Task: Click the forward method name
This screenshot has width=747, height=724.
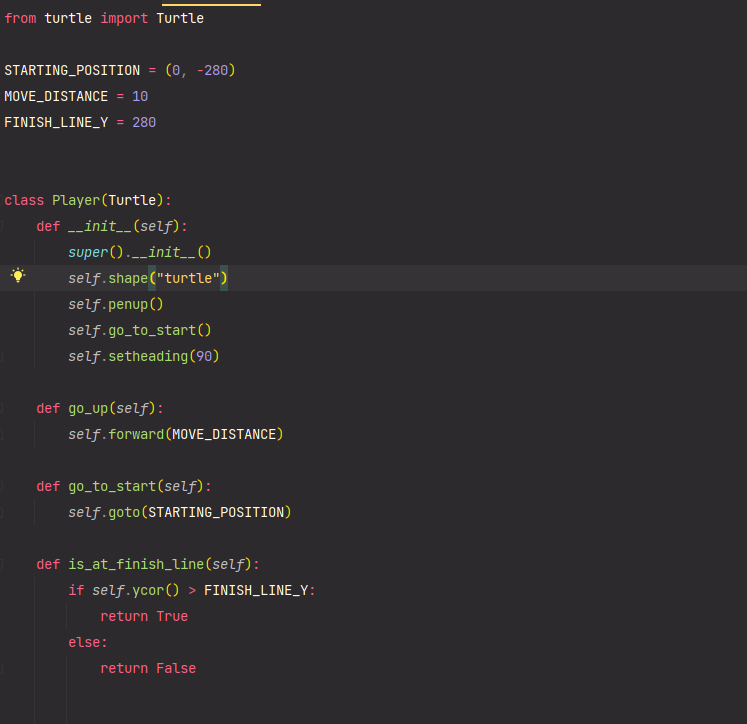Action: tap(136, 434)
